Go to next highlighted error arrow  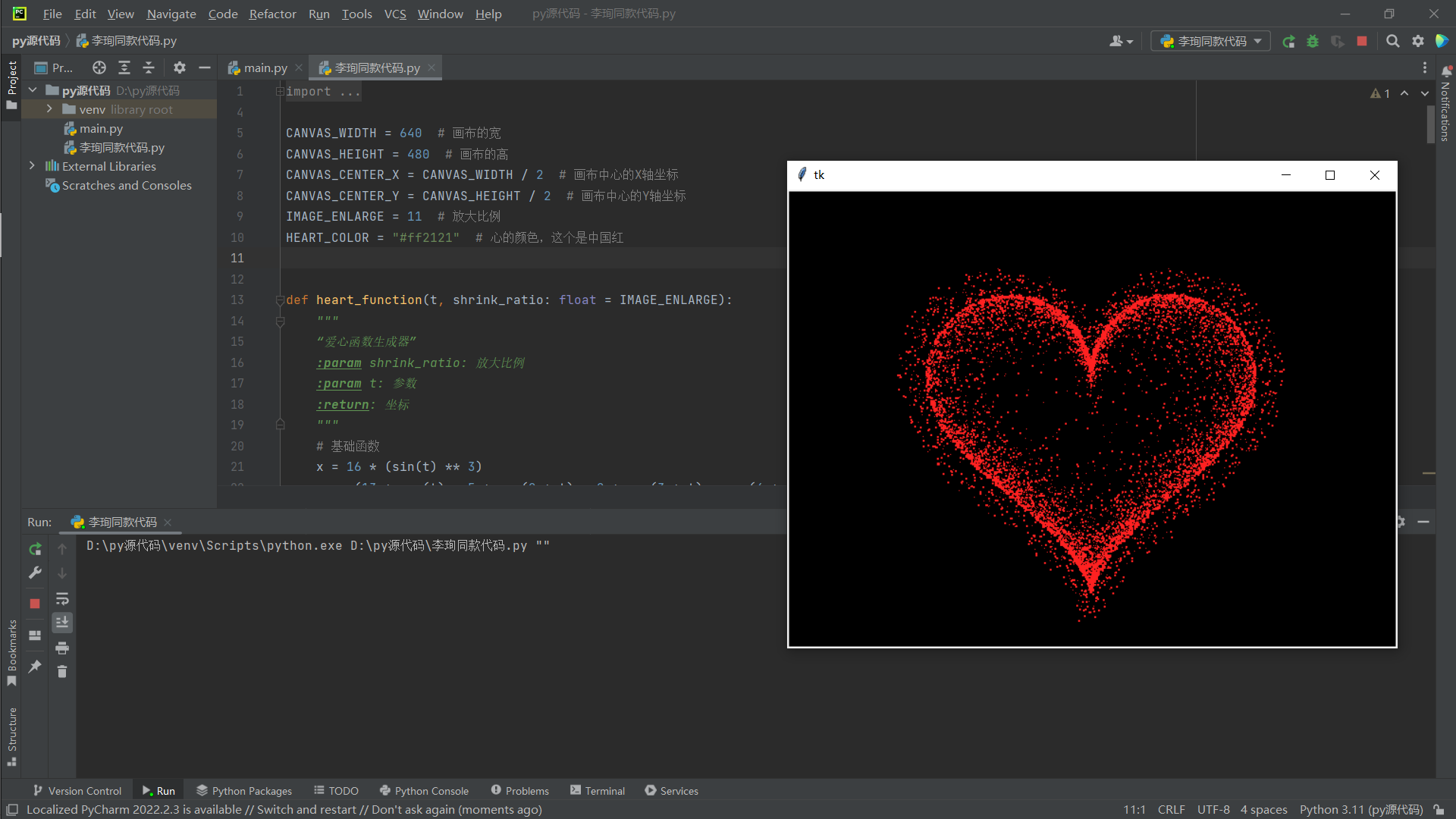pyautogui.click(x=1425, y=93)
